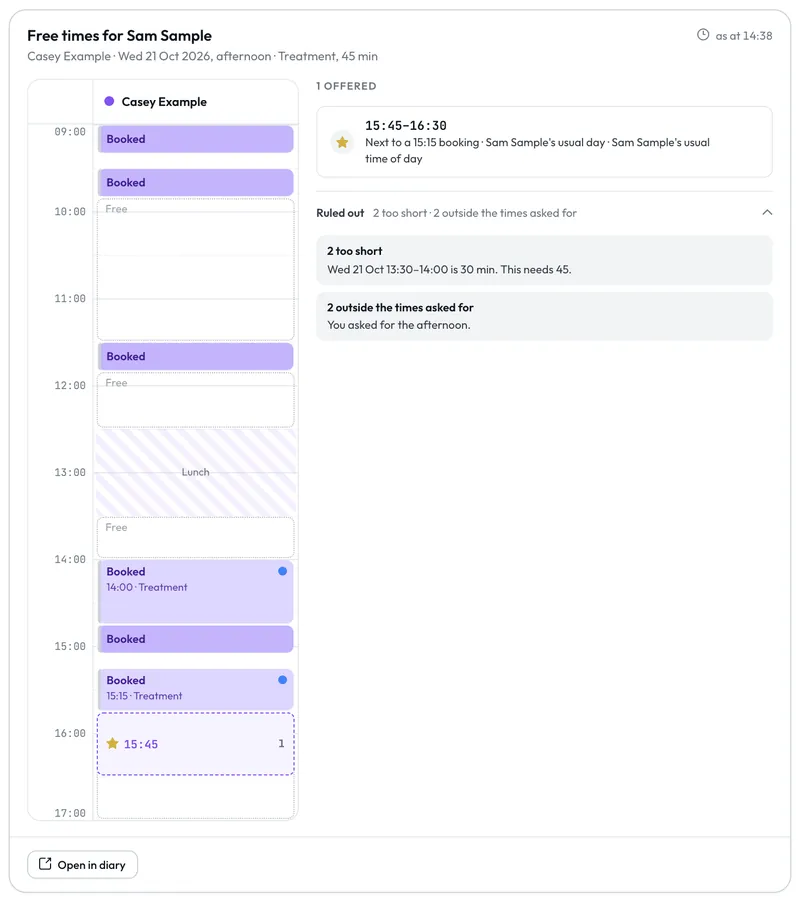Click the external-link icon in Open in diary
This screenshot has width=800, height=901.
[45, 864]
